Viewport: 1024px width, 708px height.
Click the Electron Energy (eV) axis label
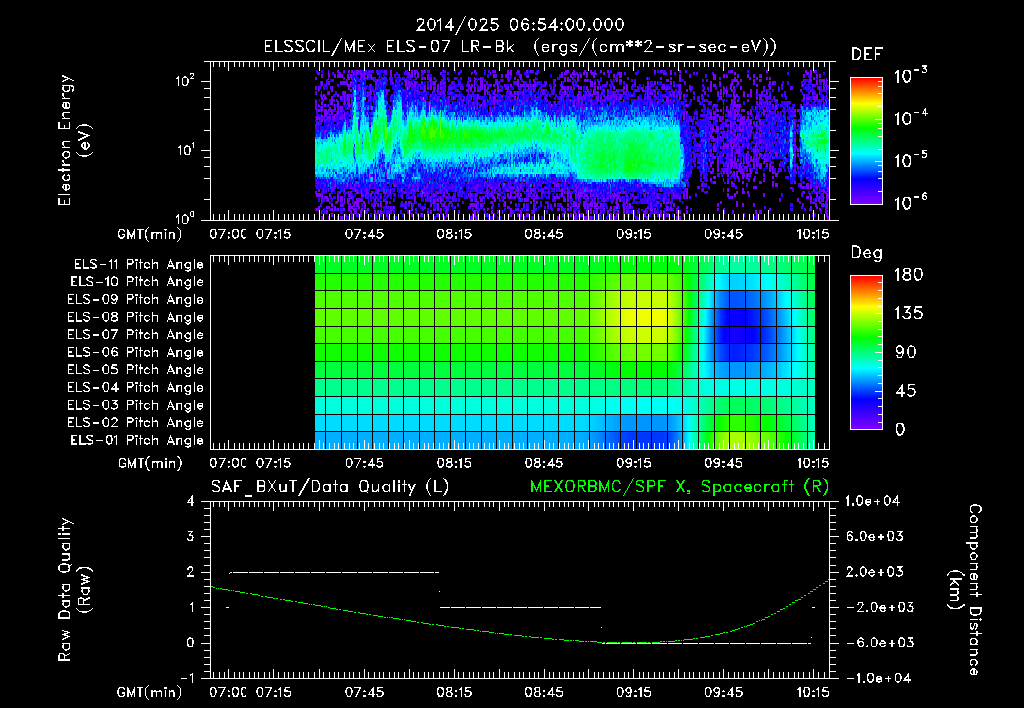tap(74, 140)
